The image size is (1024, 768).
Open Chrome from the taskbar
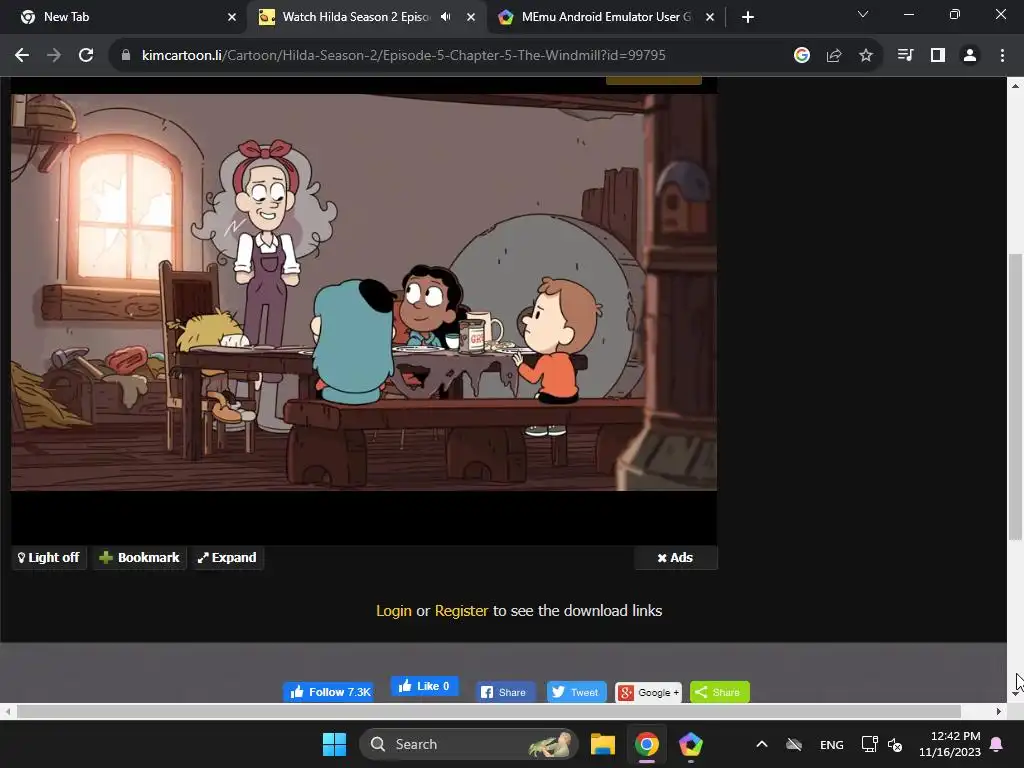(x=647, y=744)
